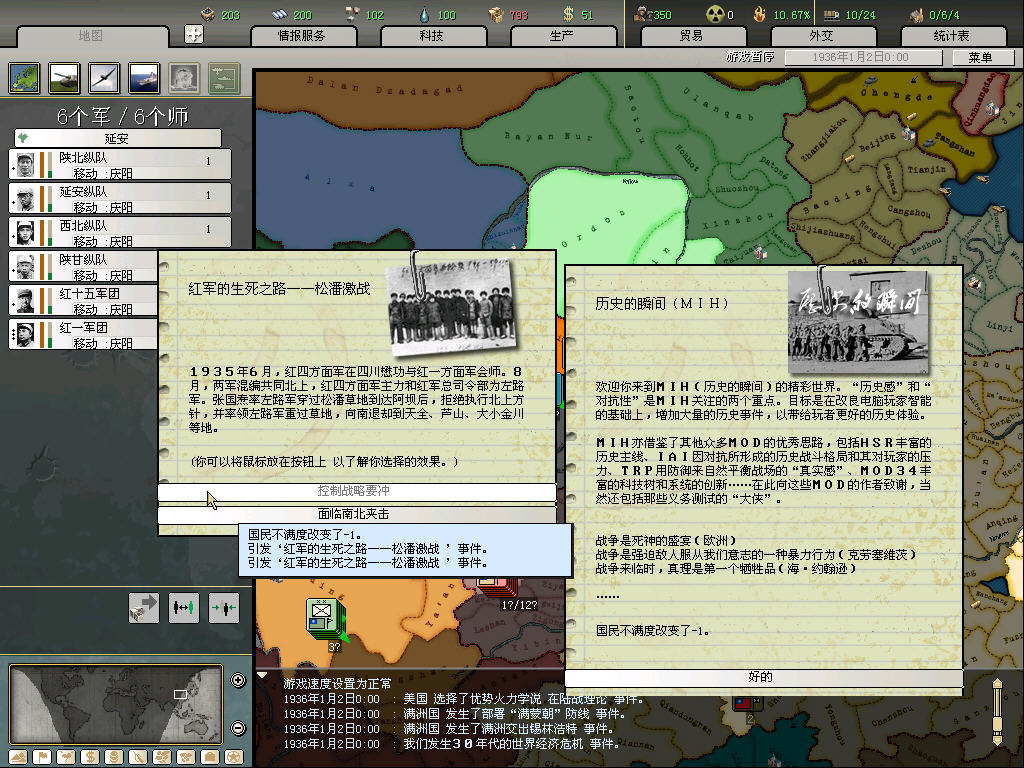Choose the 面临南北夹击 event option

(356, 514)
